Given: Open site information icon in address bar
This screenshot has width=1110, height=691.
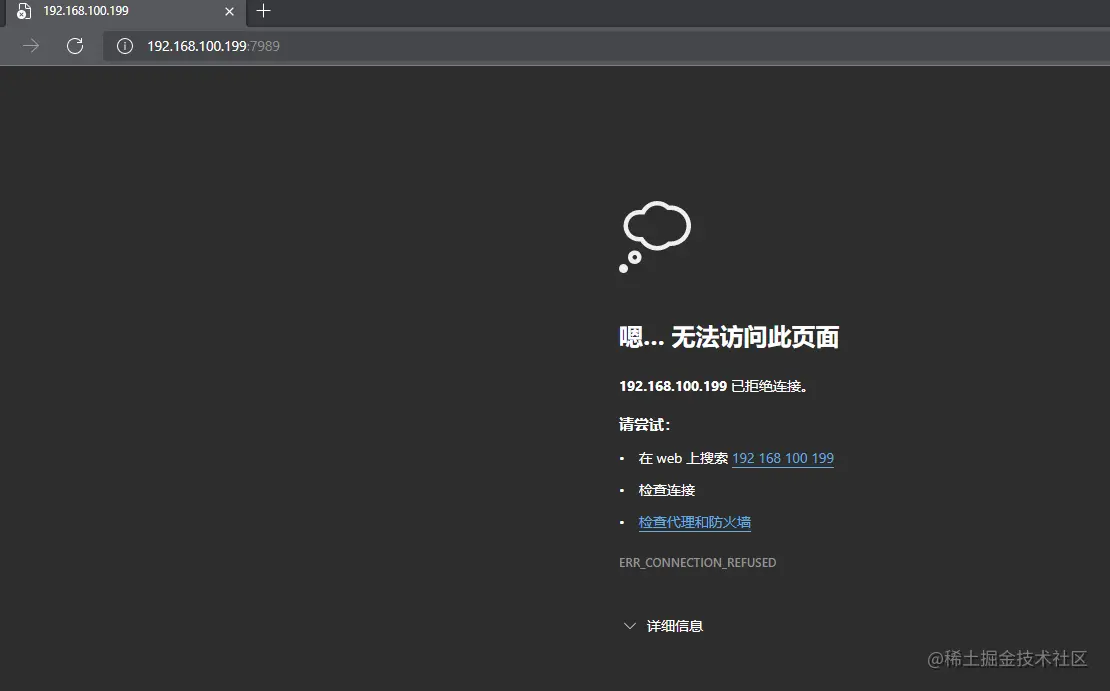Looking at the screenshot, I should (x=125, y=46).
